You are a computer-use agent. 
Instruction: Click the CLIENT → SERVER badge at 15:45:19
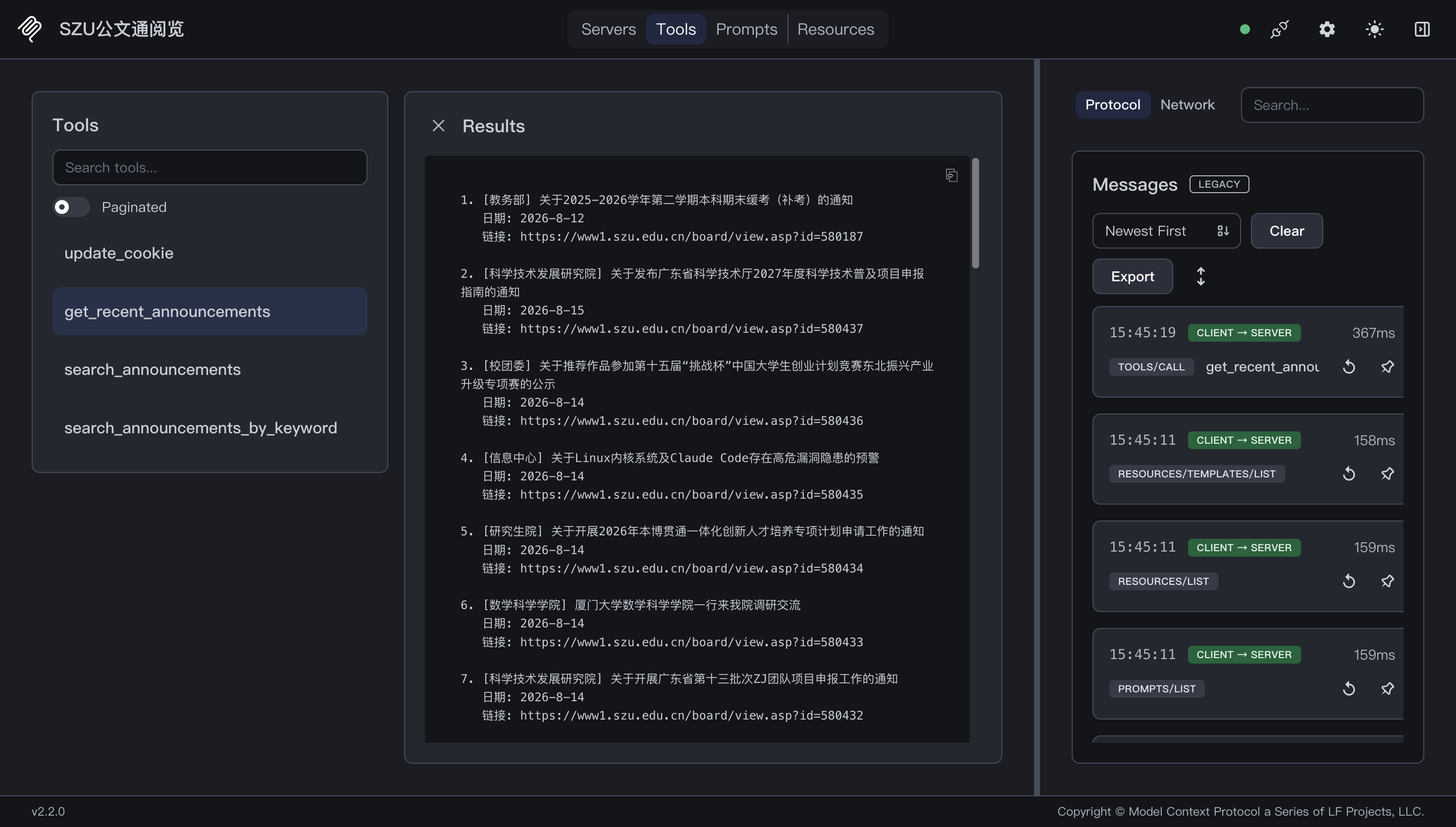pos(1244,333)
